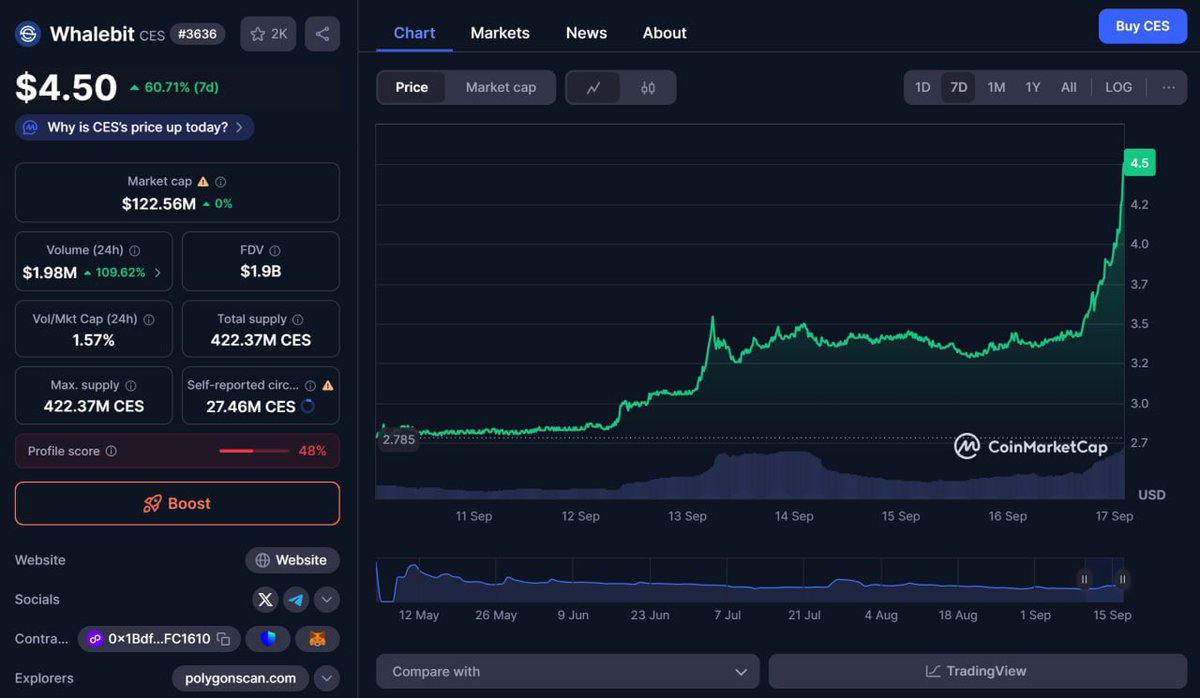The width and height of the screenshot is (1200, 698).
Task: Open the polygonscan.com explorer link
Action: point(240,679)
